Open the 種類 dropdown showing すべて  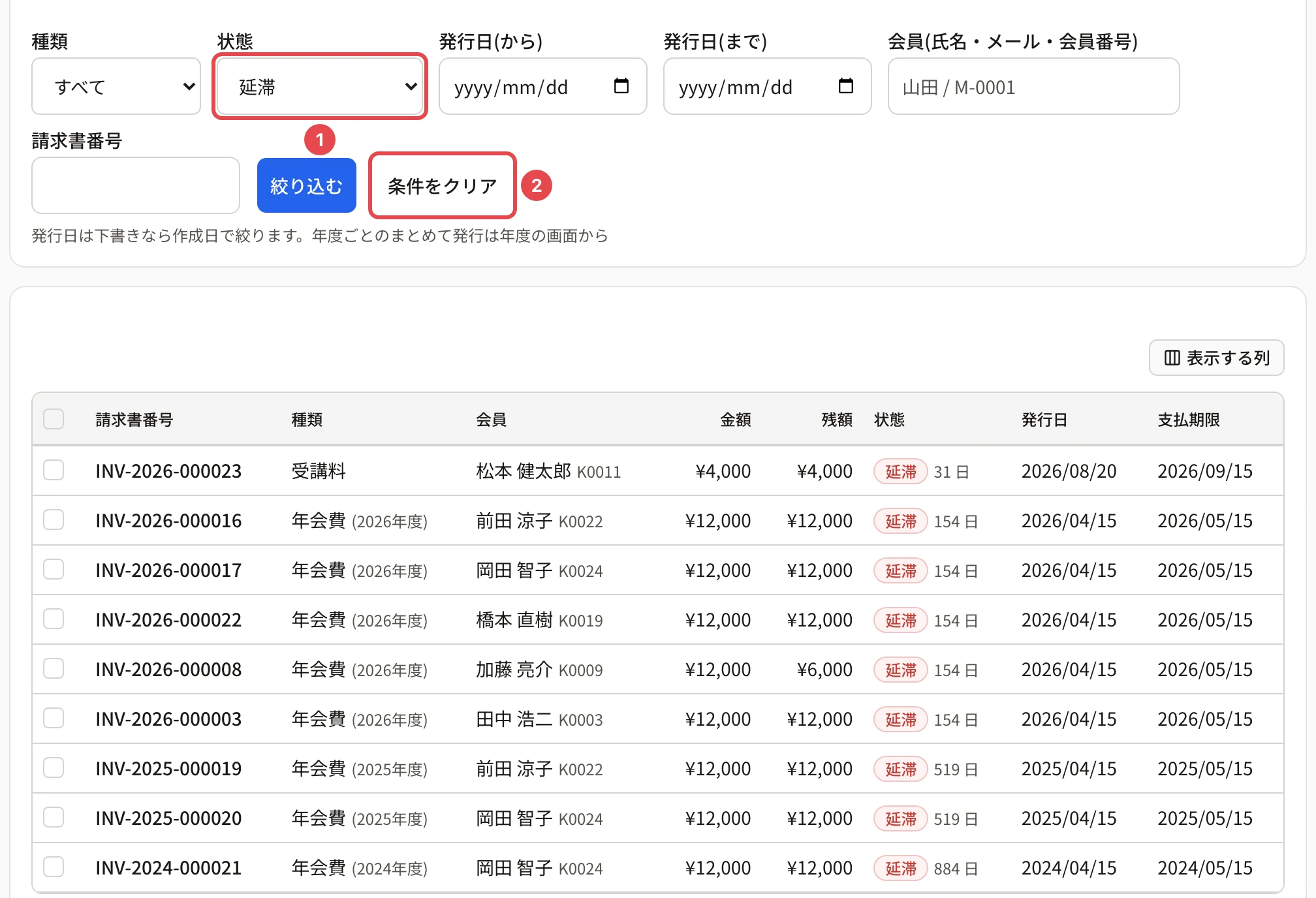pos(116,86)
